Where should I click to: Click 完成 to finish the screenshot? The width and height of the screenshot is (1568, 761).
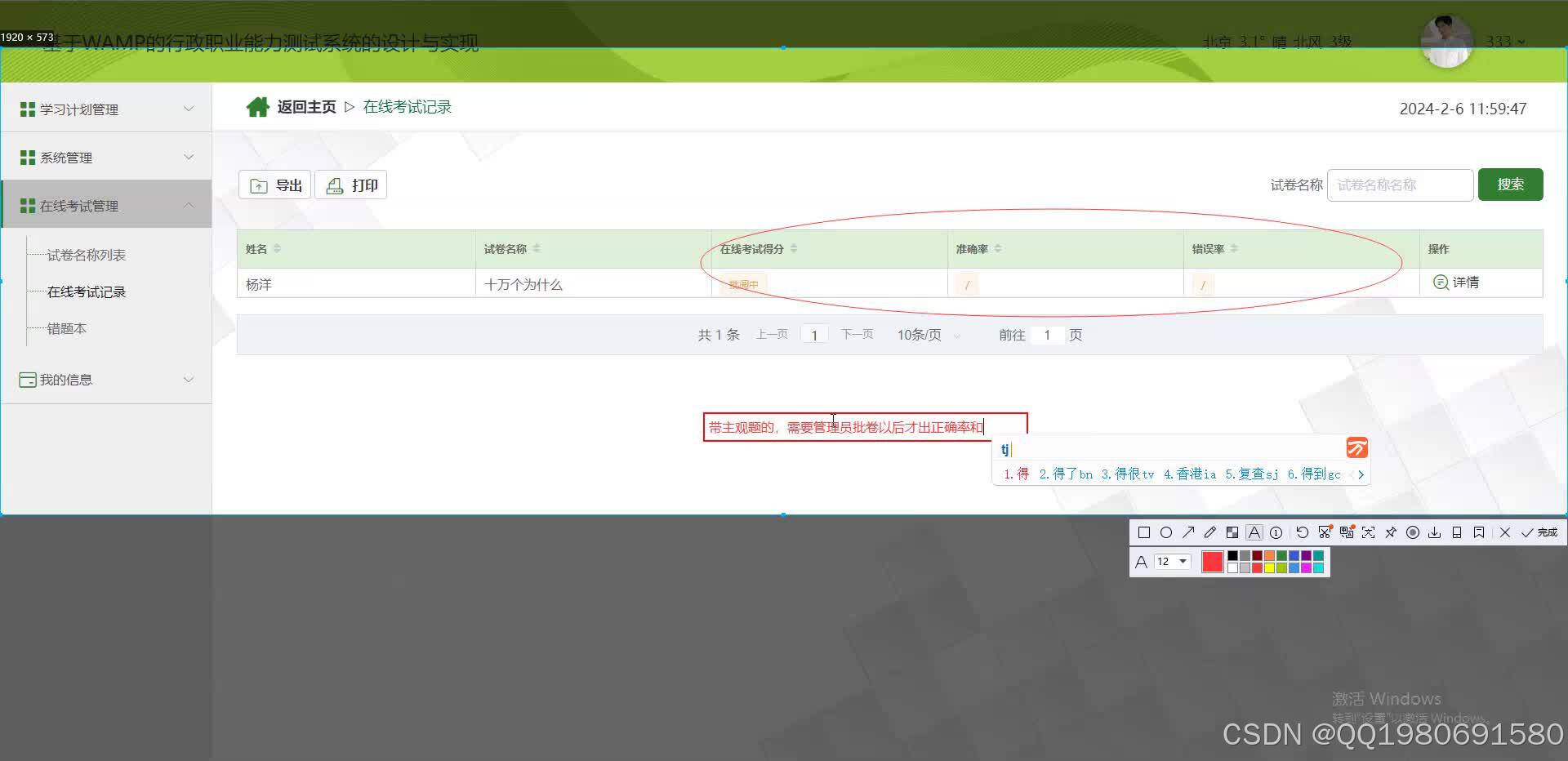(1539, 532)
